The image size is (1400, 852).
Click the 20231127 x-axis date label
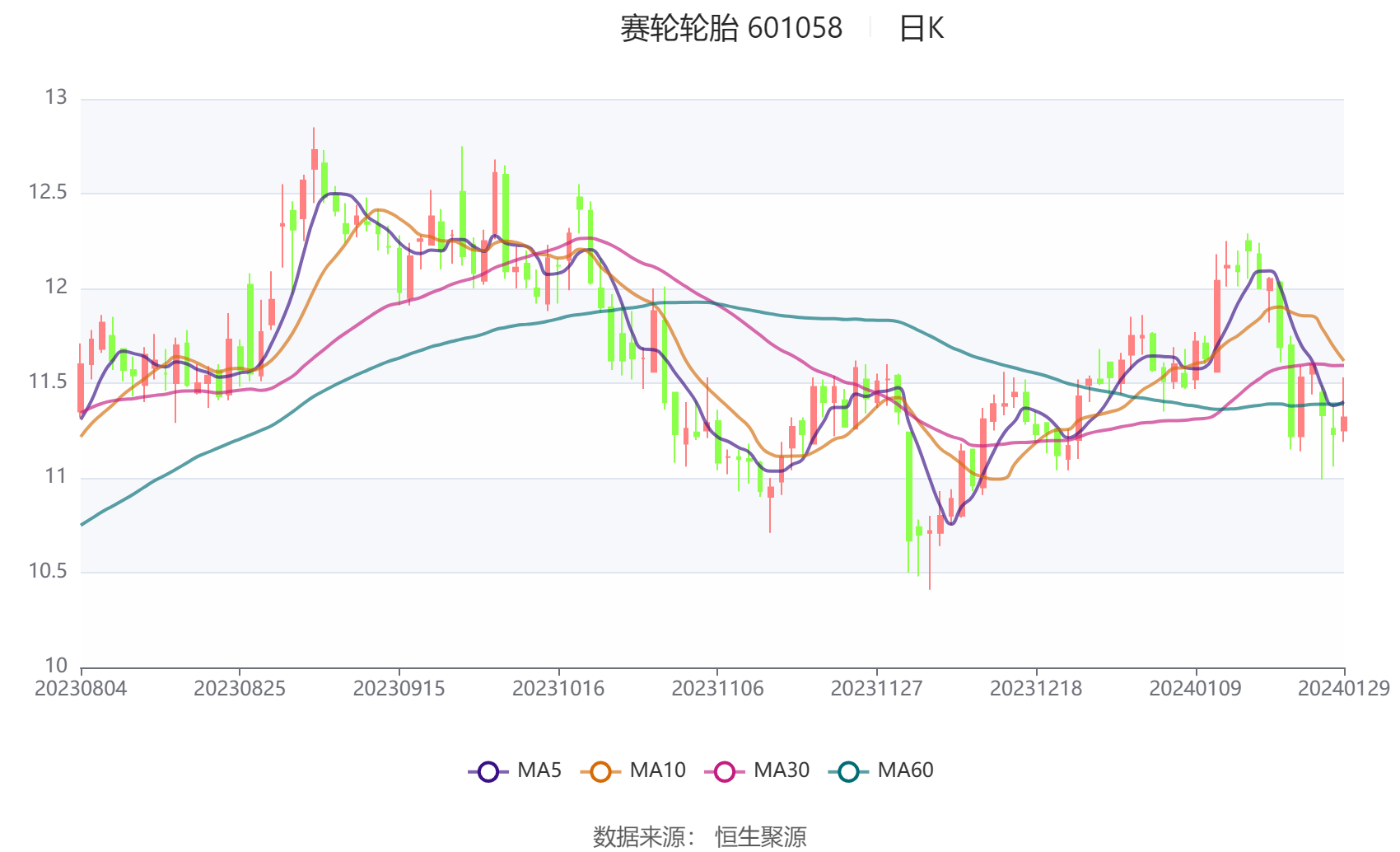pyautogui.click(x=876, y=688)
